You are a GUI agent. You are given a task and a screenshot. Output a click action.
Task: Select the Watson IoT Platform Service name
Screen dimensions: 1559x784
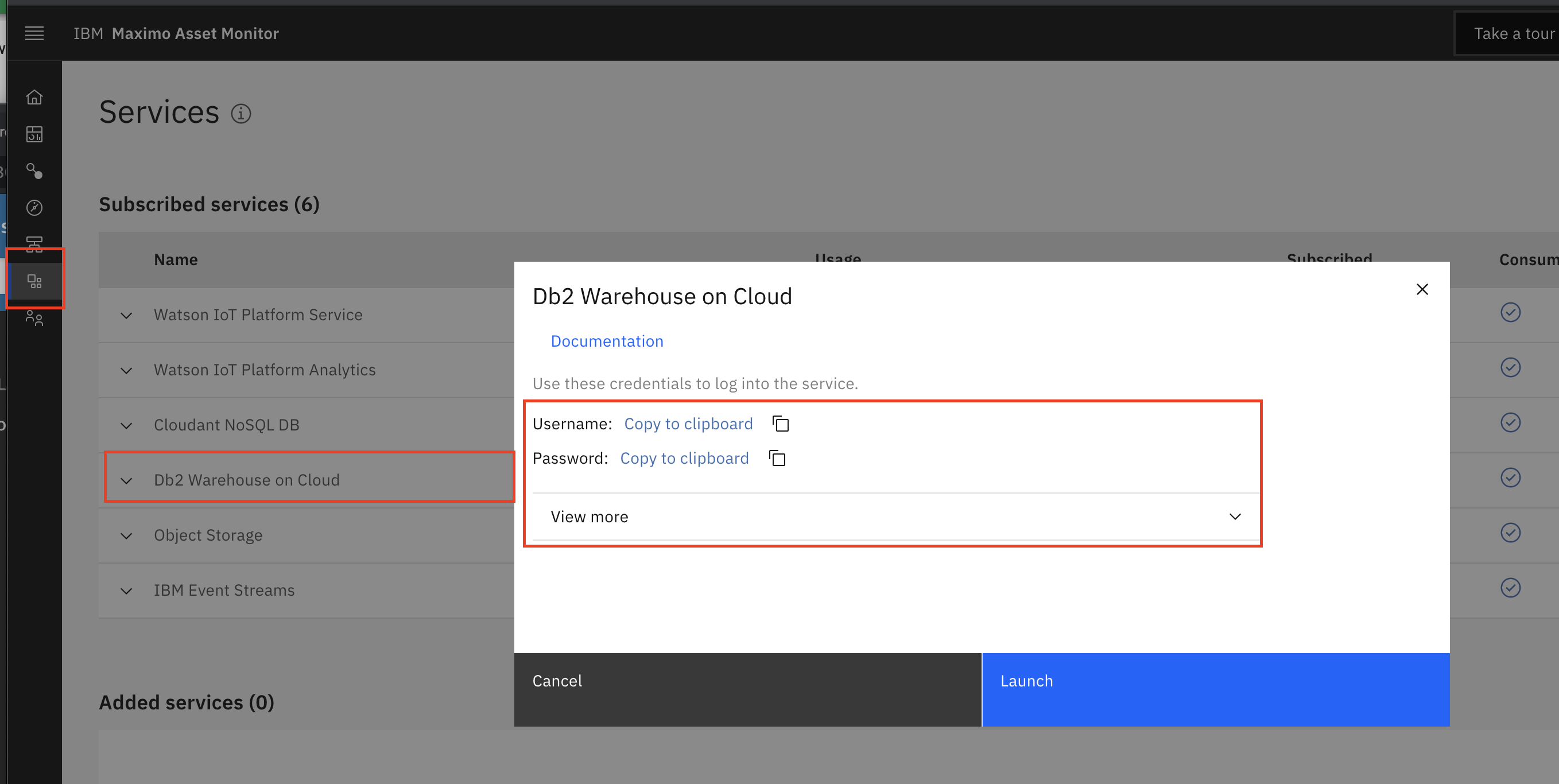[258, 315]
